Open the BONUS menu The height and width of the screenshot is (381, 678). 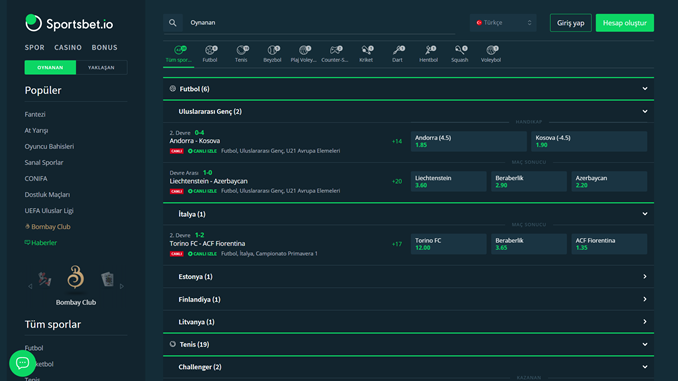(x=104, y=48)
